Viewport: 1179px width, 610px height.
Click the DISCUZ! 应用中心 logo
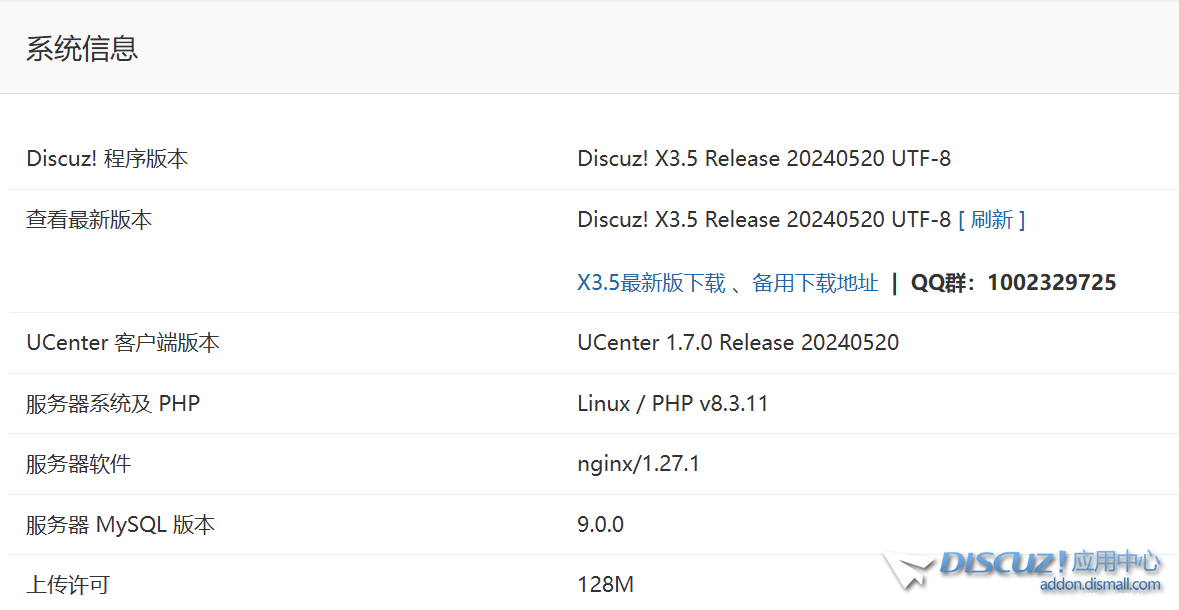tap(1050, 562)
